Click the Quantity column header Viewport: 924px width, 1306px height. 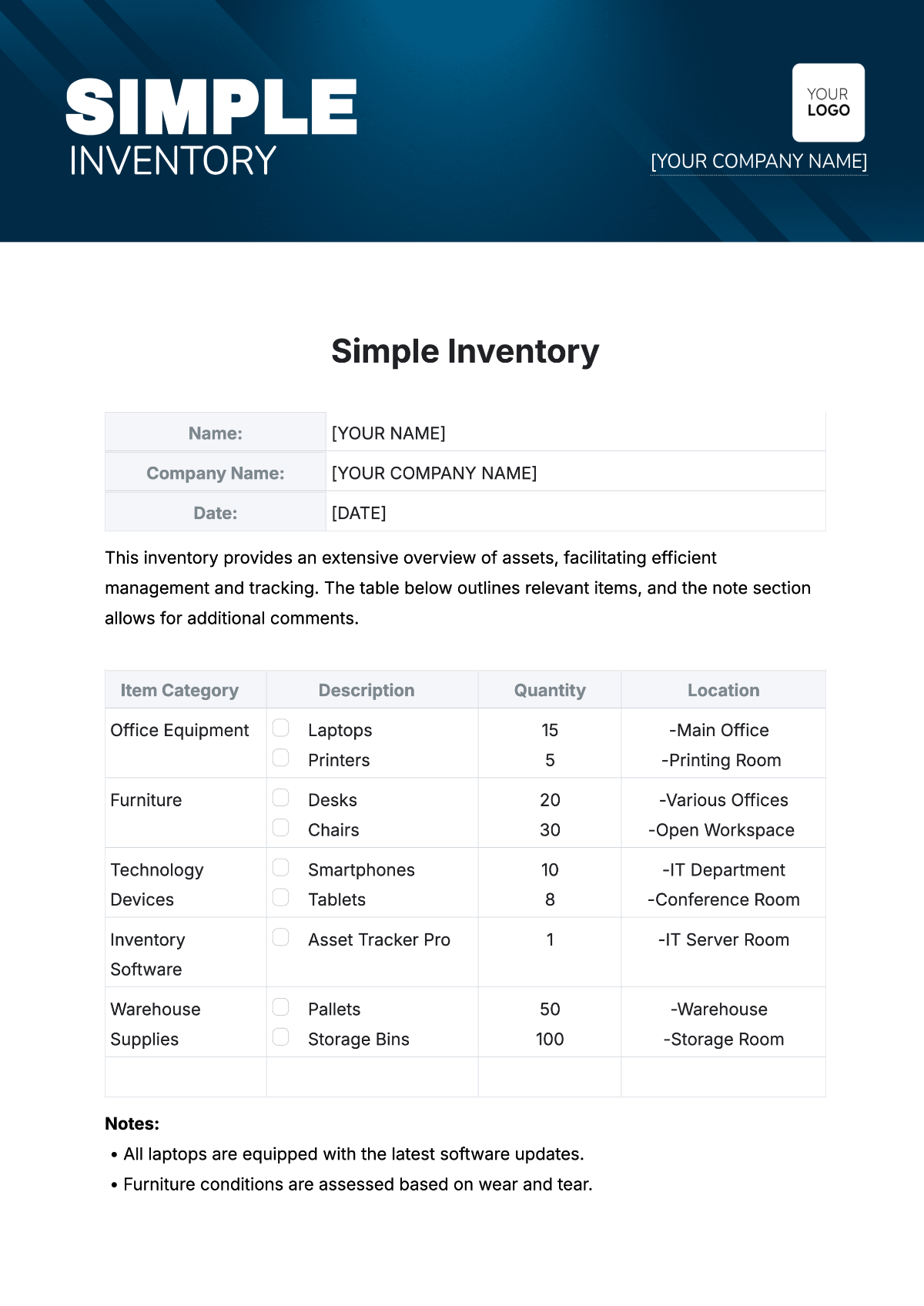(x=550, y=690)
